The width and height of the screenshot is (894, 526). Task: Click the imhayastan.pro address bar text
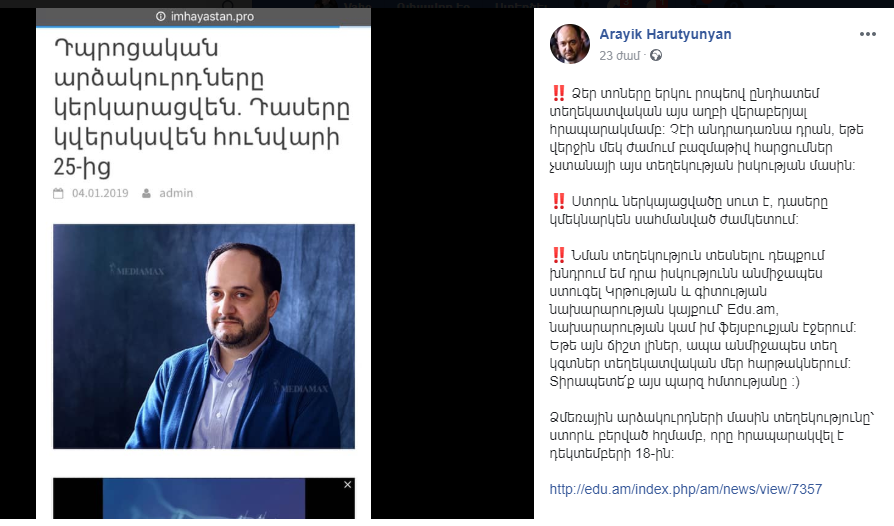pos(212,17)
